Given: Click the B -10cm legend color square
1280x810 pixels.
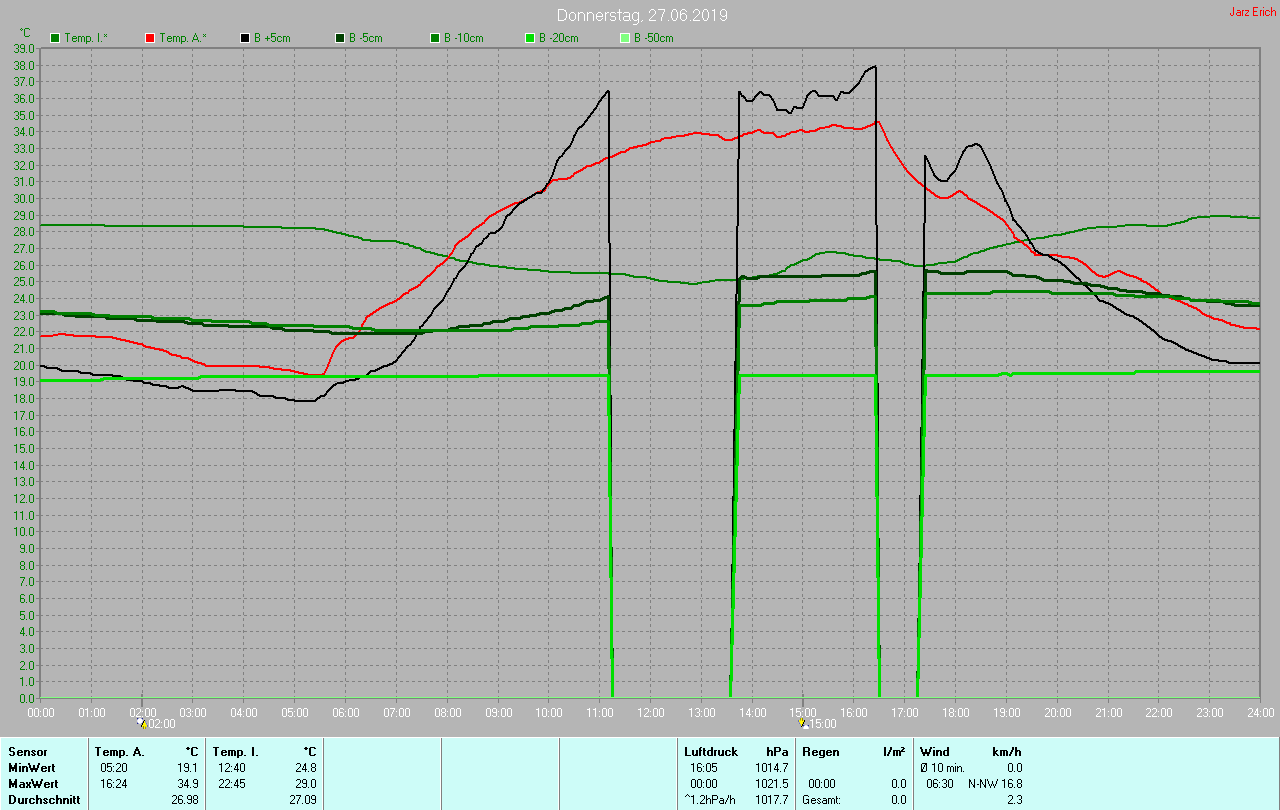Looking at the screenshot, I should pyautogui.click(x=435, y=38).
